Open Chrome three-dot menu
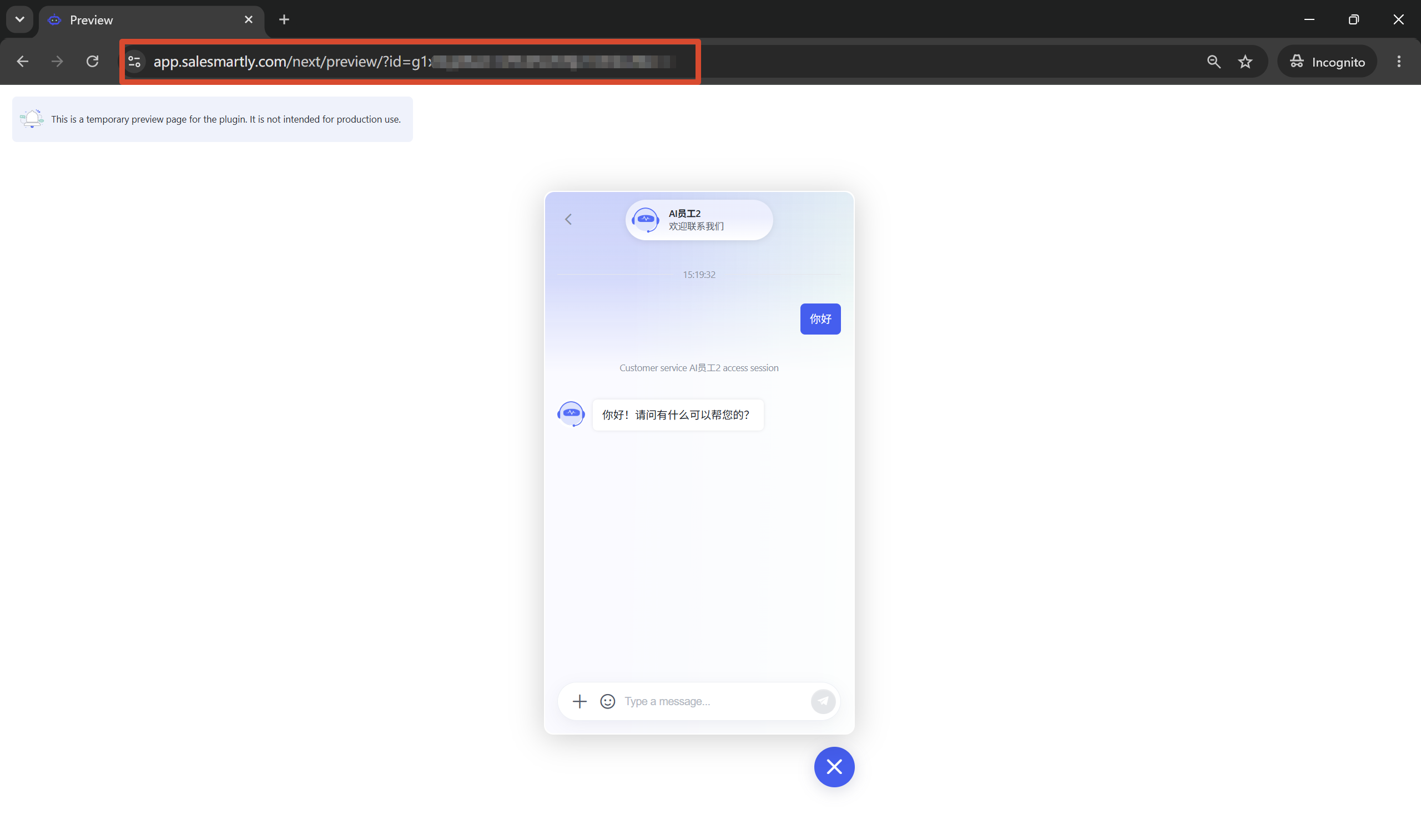The image size is (1421, 840). tap(1398, 62)
